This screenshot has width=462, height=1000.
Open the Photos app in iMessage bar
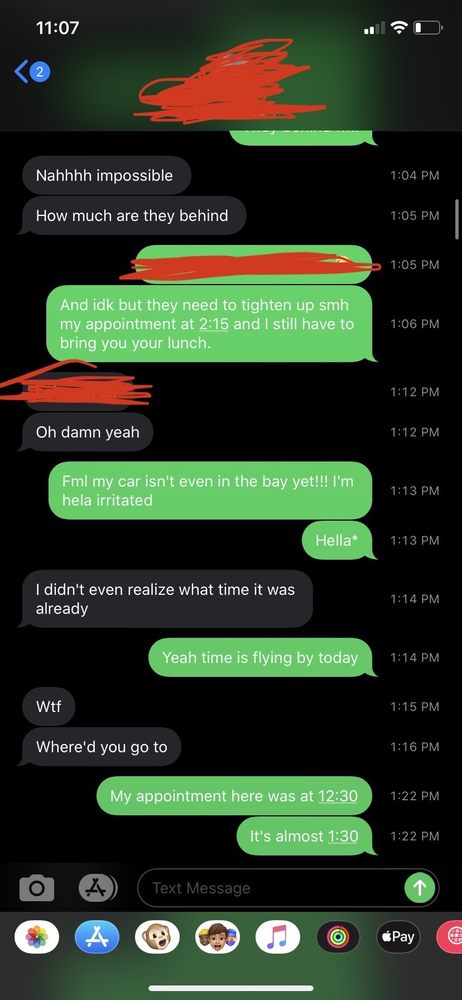36,937
